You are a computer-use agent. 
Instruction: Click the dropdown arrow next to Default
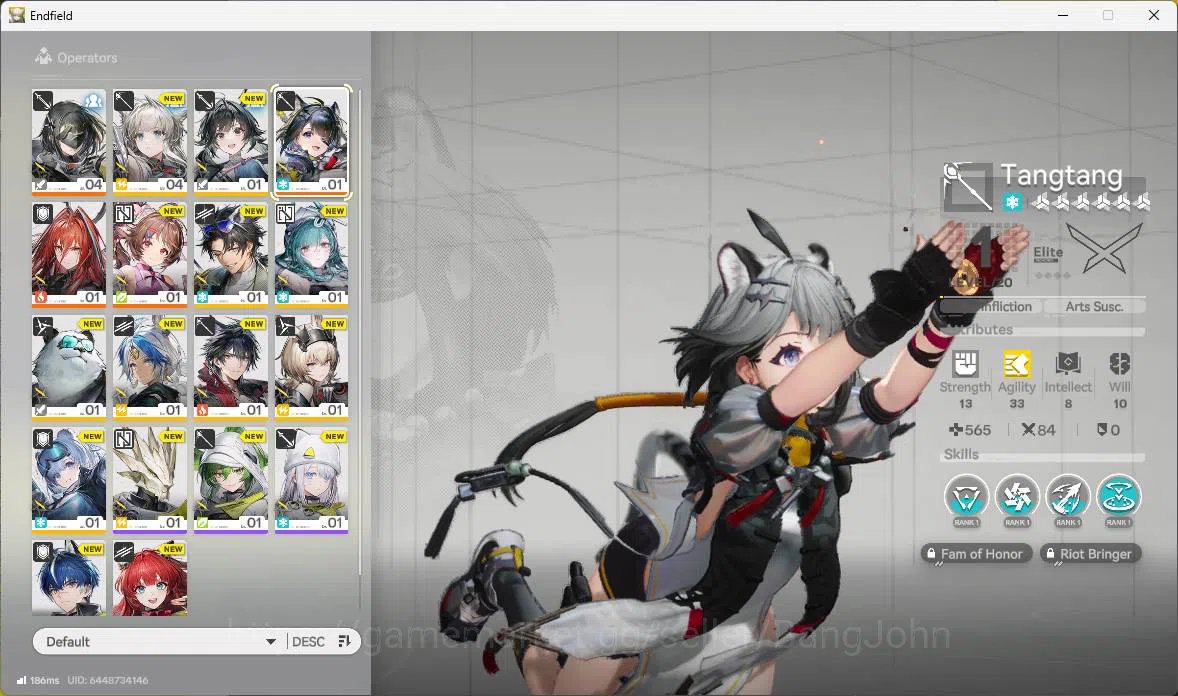click(270, 642)
